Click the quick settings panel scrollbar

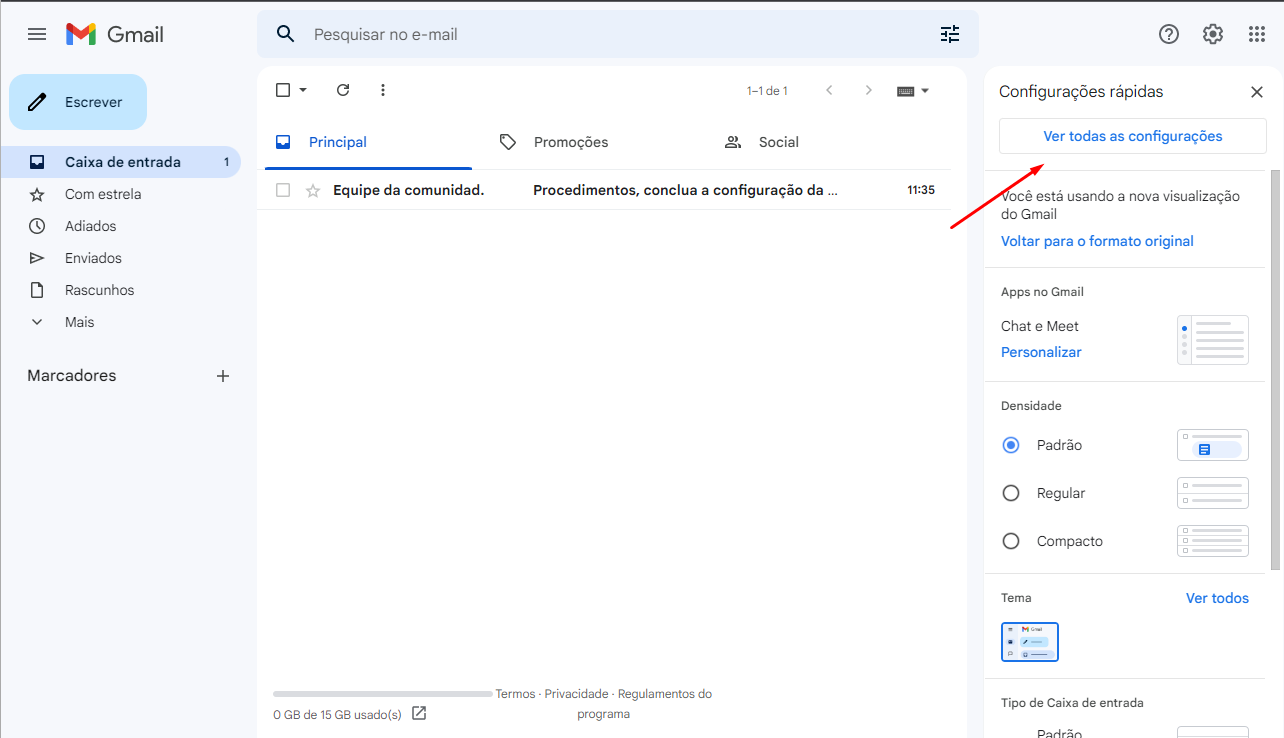tap(1275, 370)
